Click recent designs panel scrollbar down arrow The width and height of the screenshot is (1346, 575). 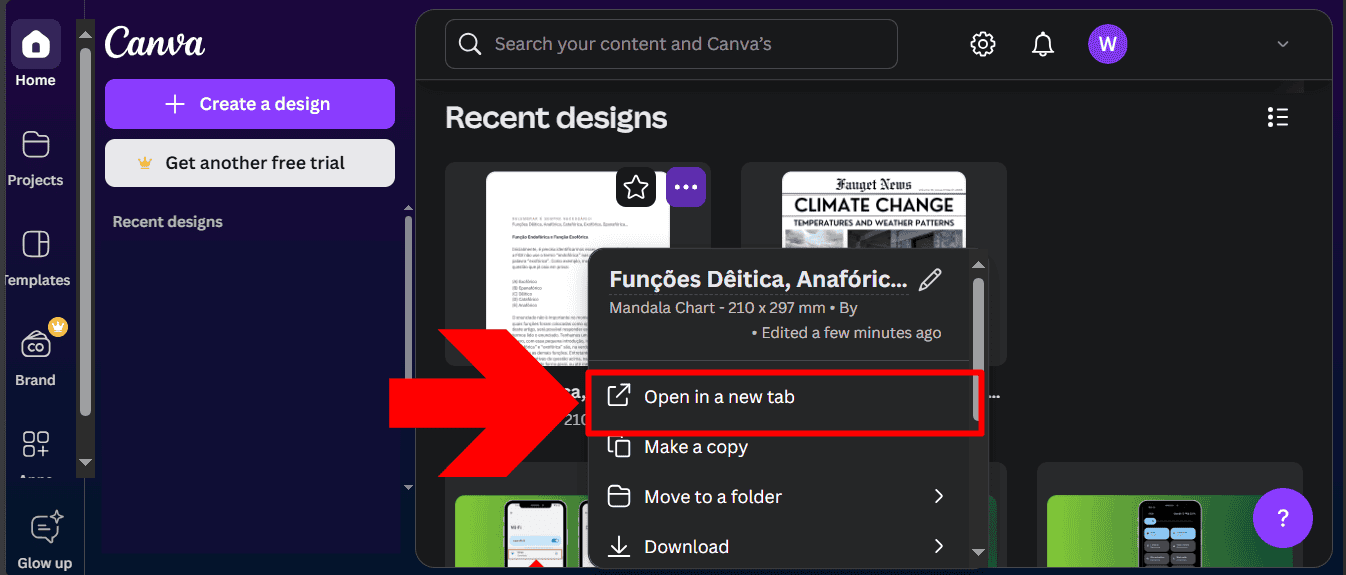point(408,487)
